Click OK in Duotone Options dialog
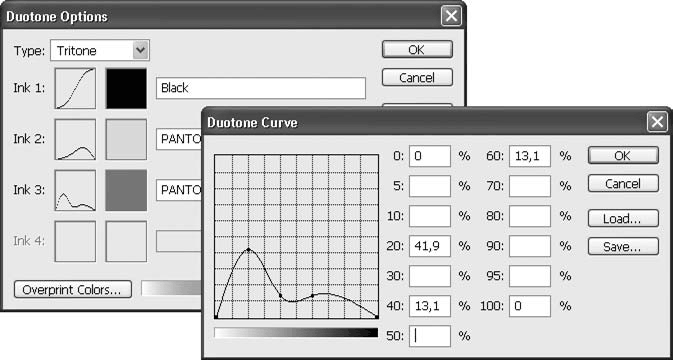The image size is (673, 360). click(x=417, y=49)
